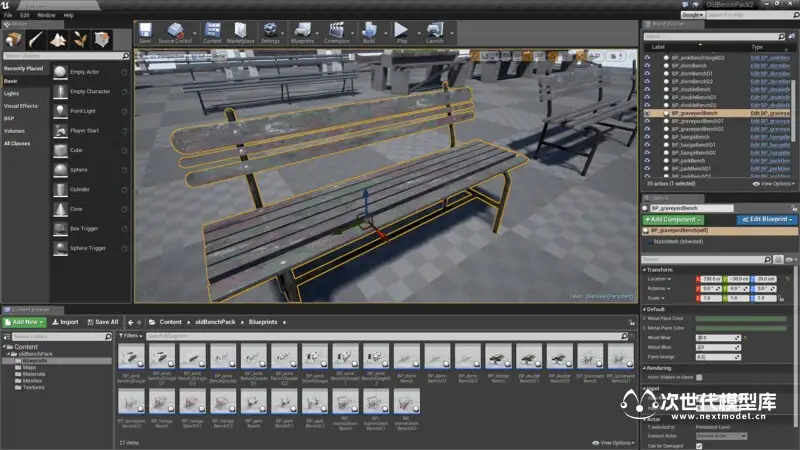Open the Marketplace from the toolbar
The image size is (800, 450).
[x=240, y=32]
